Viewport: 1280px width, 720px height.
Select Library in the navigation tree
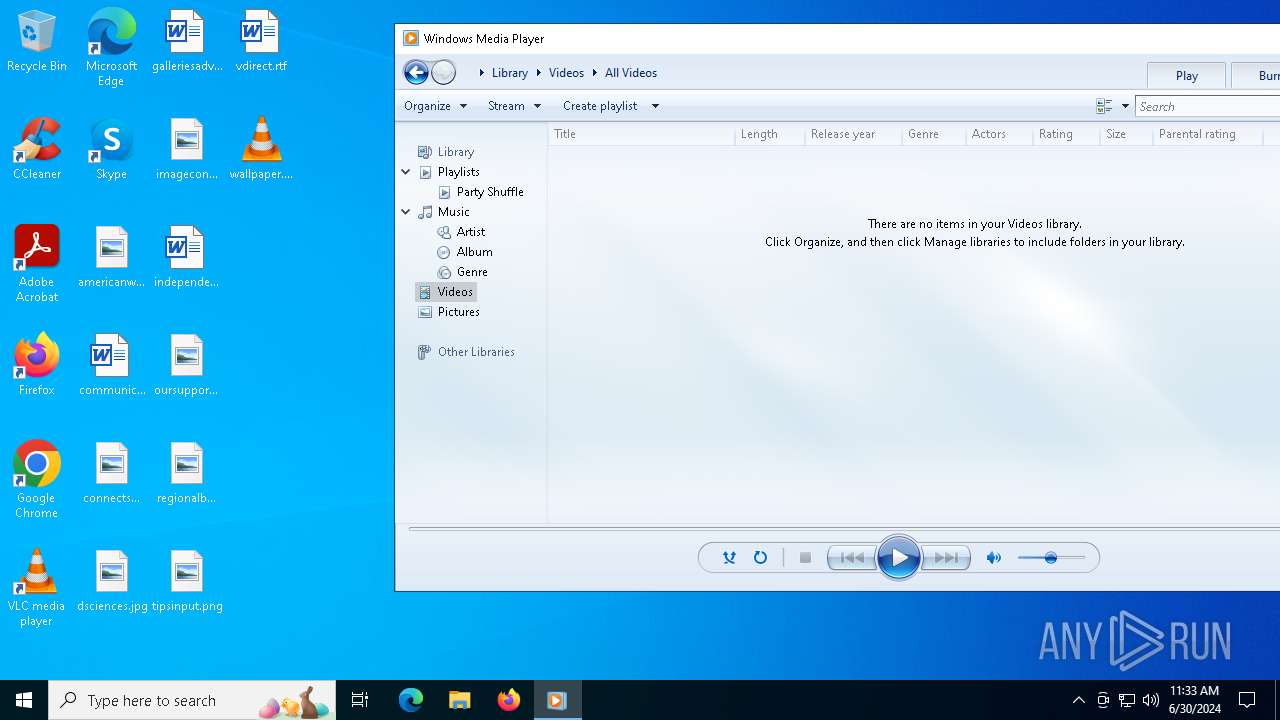pyautogui.click(x=455, y=152)
